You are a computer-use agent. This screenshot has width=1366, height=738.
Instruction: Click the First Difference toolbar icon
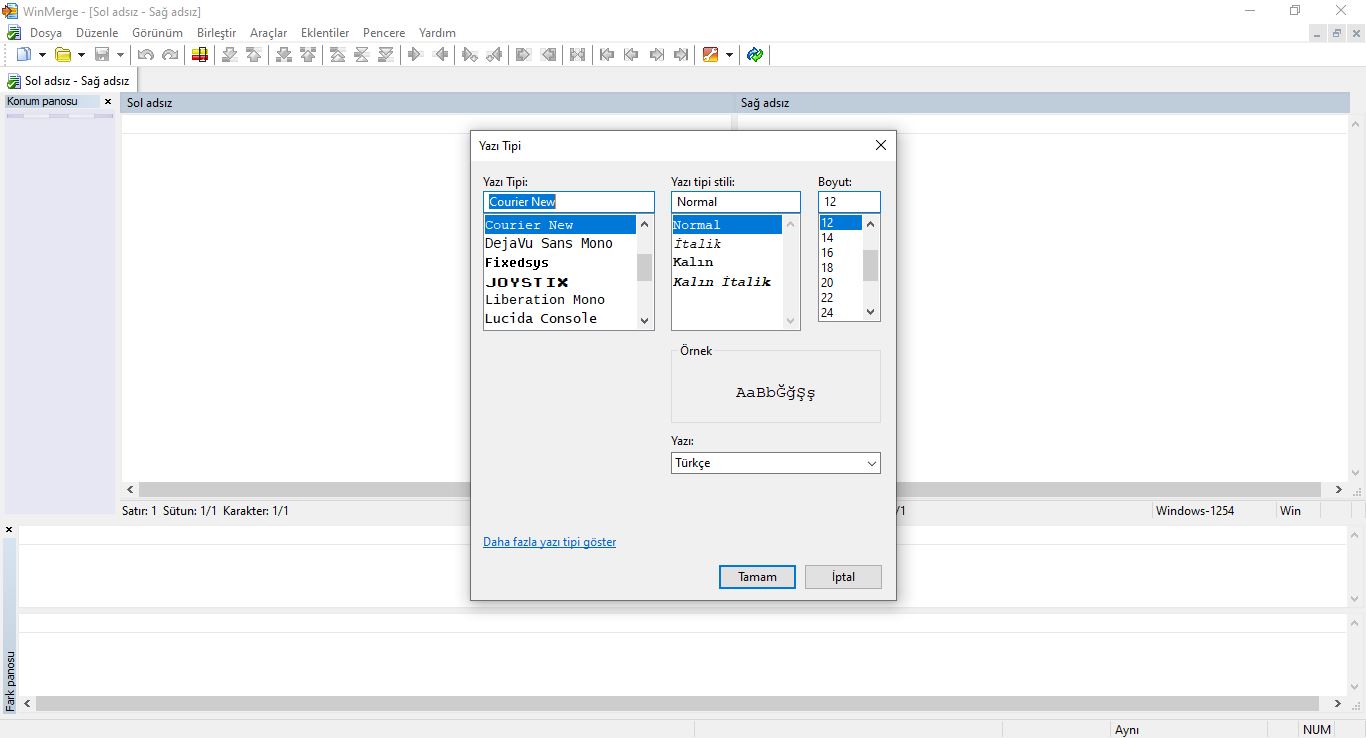[x=338, y=55]
